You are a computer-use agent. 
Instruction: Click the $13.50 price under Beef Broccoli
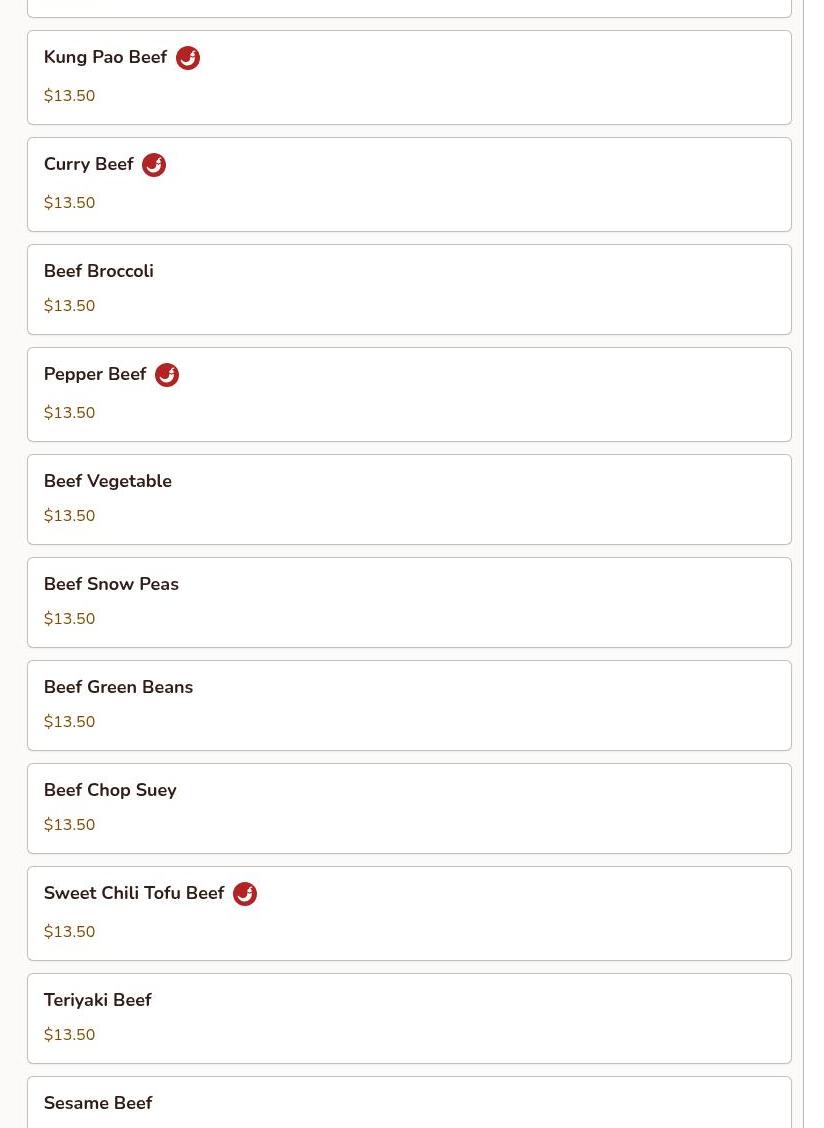click(x=69, y=306)
